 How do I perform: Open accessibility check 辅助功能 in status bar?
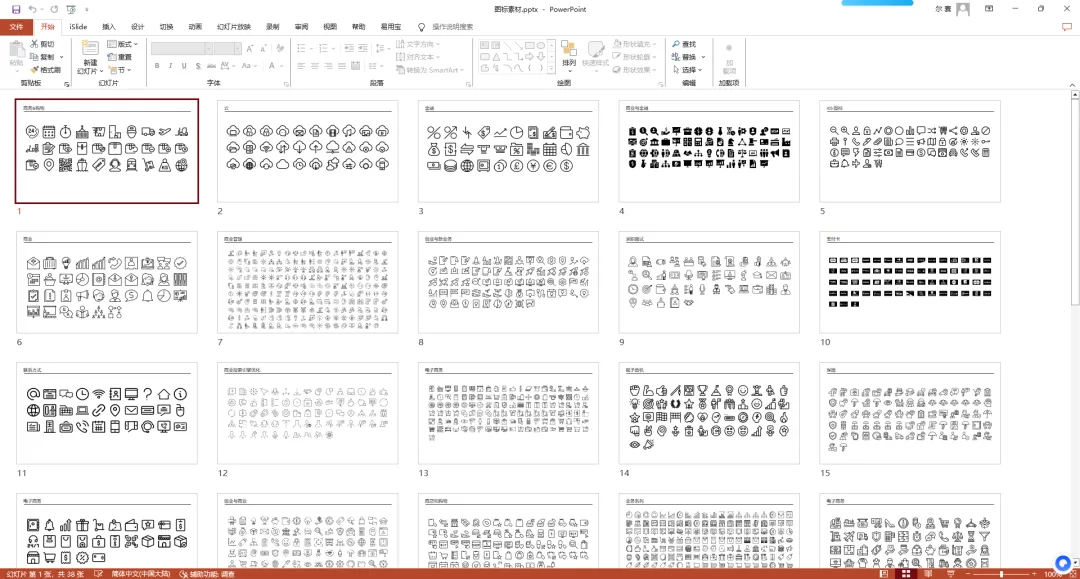click(207, 573)
